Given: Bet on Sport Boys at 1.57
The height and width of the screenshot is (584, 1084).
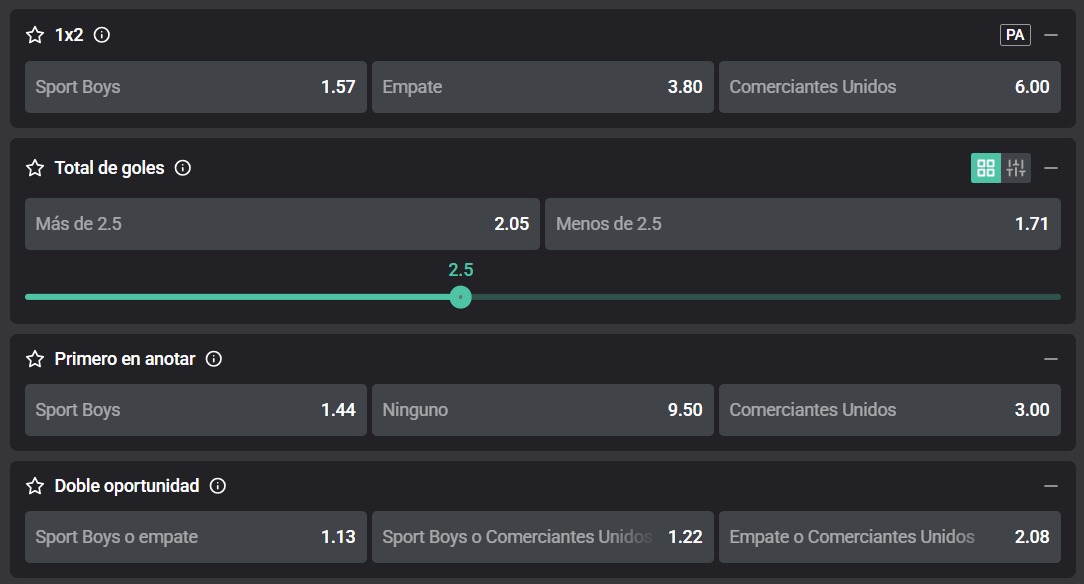Looking at the screenshot, I should (196, 87).
